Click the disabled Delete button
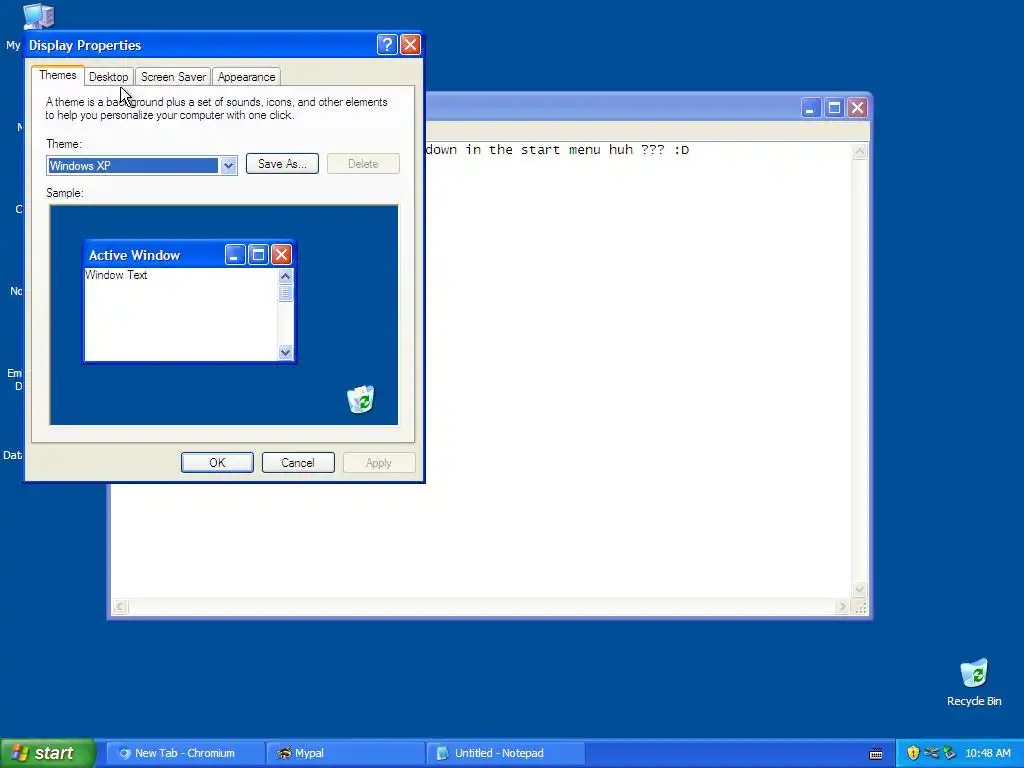This screenshot has height=768, width=1024. (363, 164)
